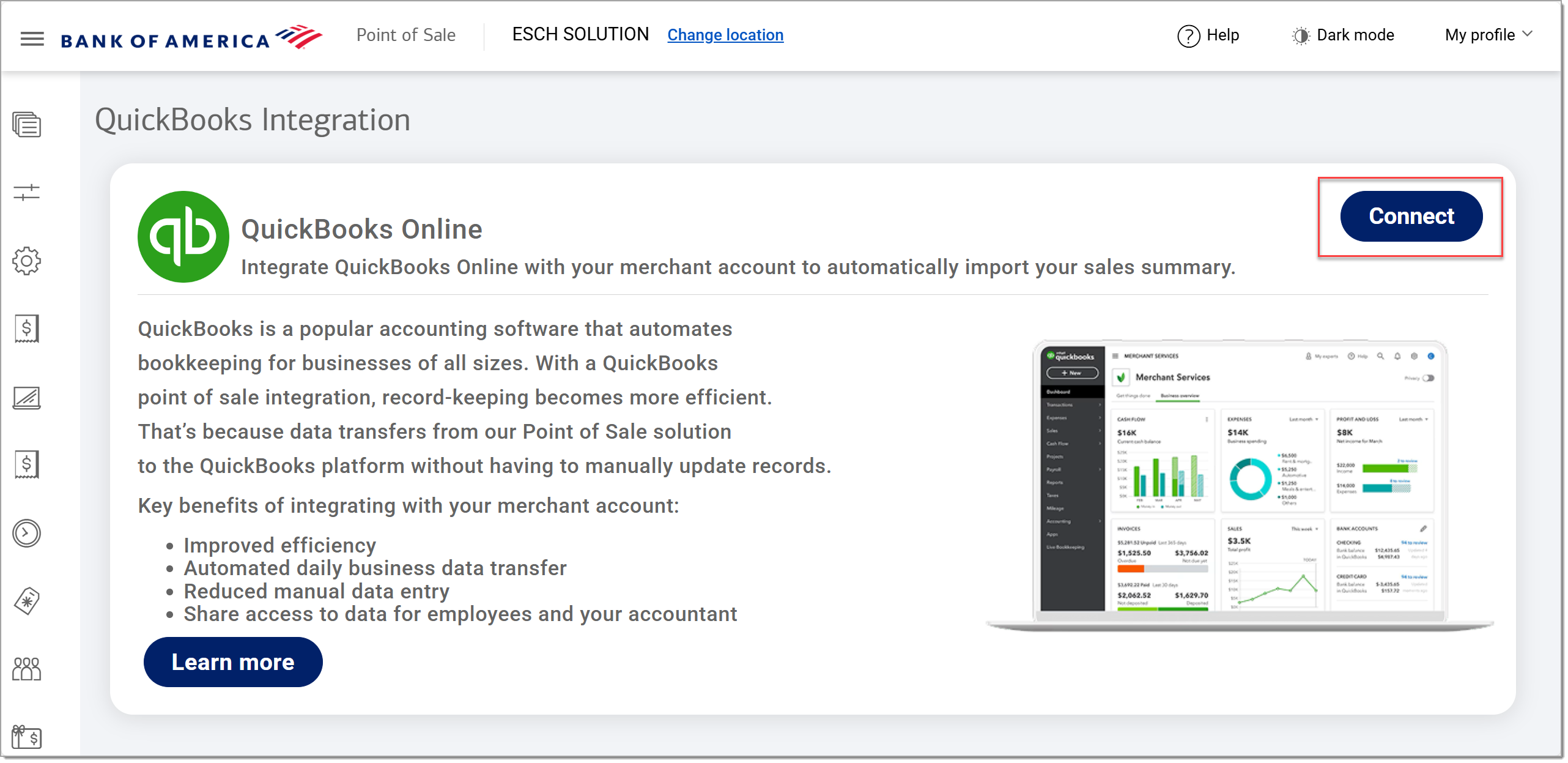Open the second dollar receipt sidebar icon
The image size is (1568, 763).
click(x=26, y=465)
